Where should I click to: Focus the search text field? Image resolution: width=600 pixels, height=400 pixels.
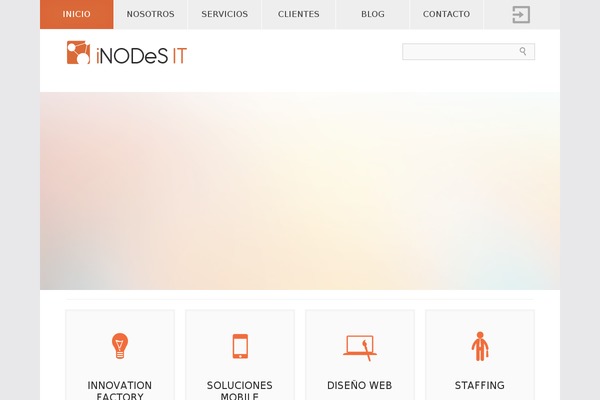pyautogui.click(x=468, y=51)
